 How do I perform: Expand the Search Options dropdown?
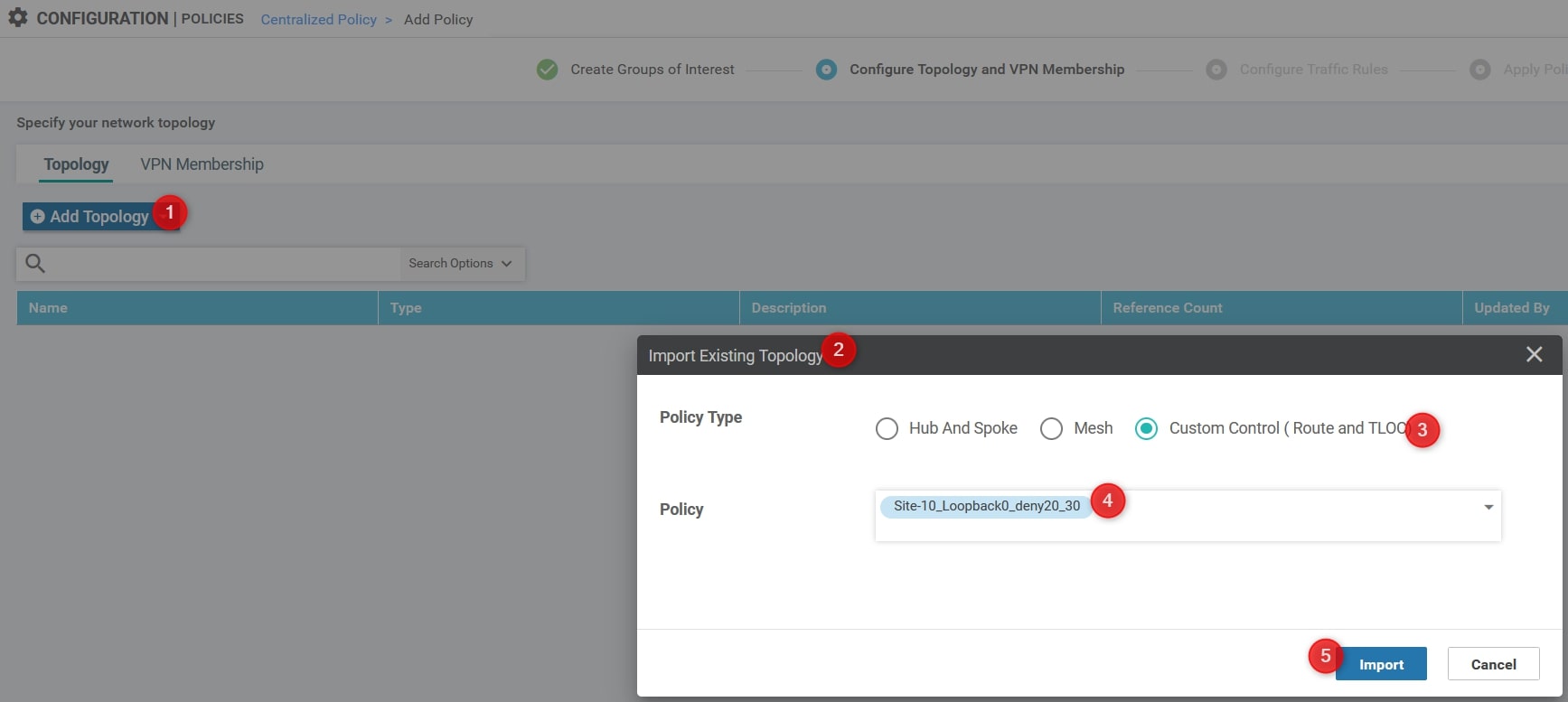tap(460, 264)
